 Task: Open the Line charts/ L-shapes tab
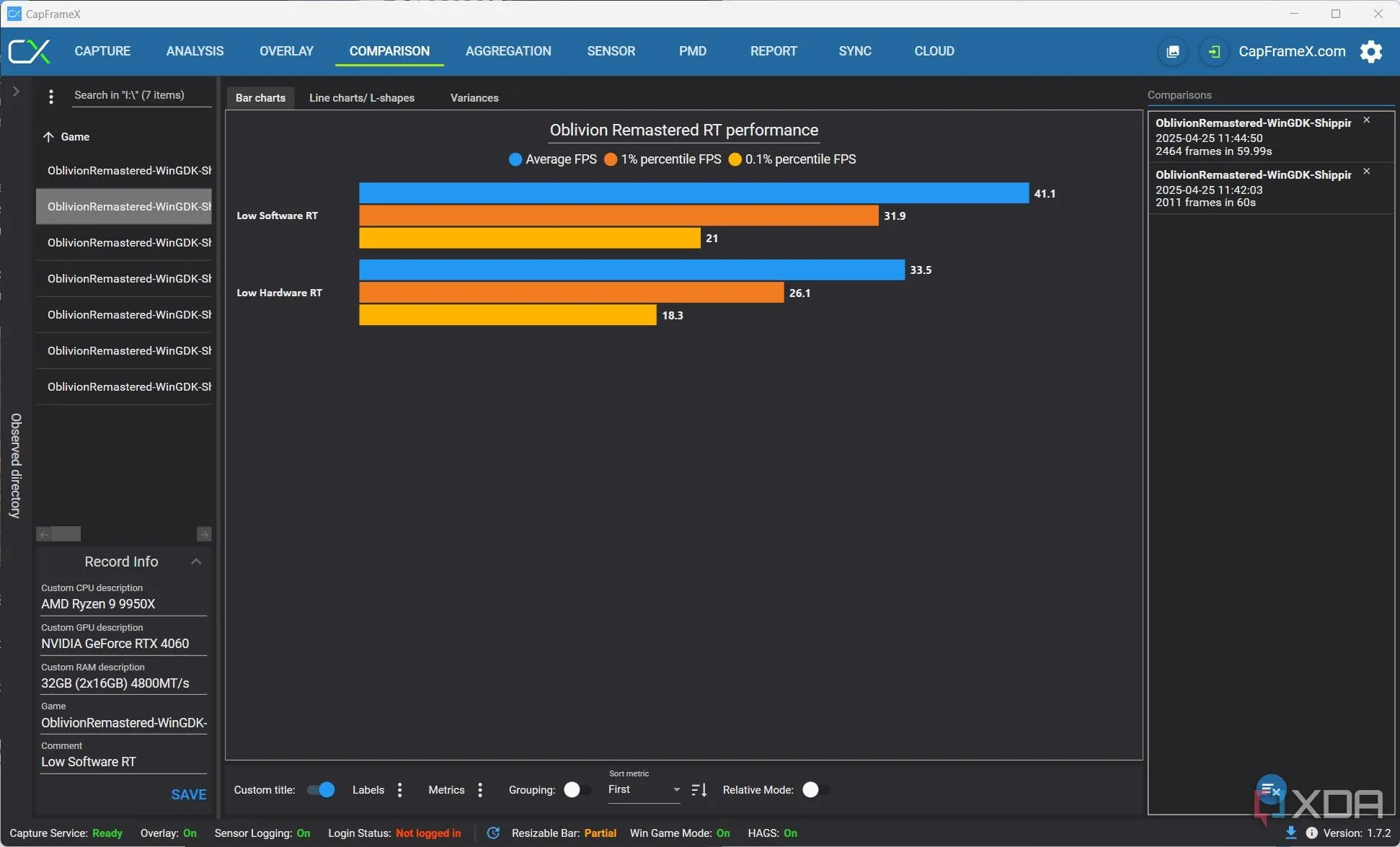click(x=361, y=98)
